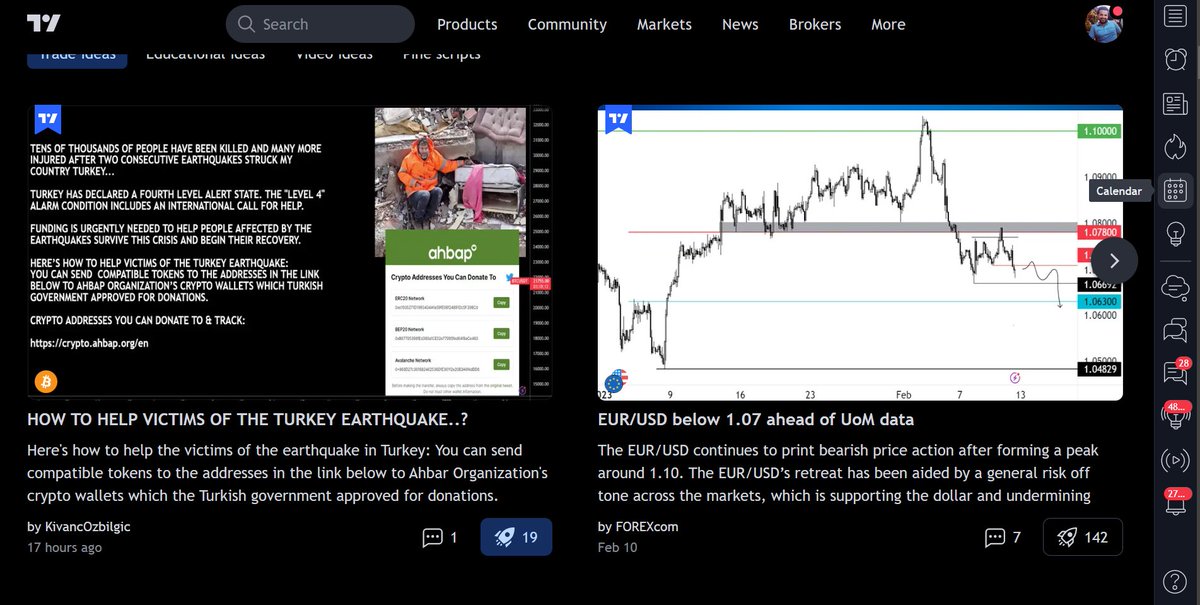Open live streams via the play icon
This screenshot has width=1200, height=605.
(x=1175, y=460)
